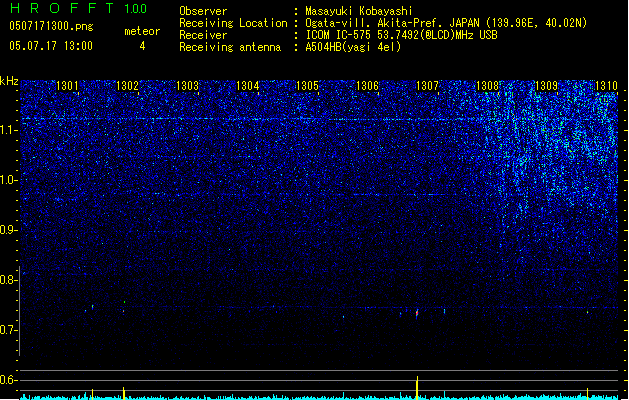Click observer name Masayuki Kobayashi

tap(359, 11)
